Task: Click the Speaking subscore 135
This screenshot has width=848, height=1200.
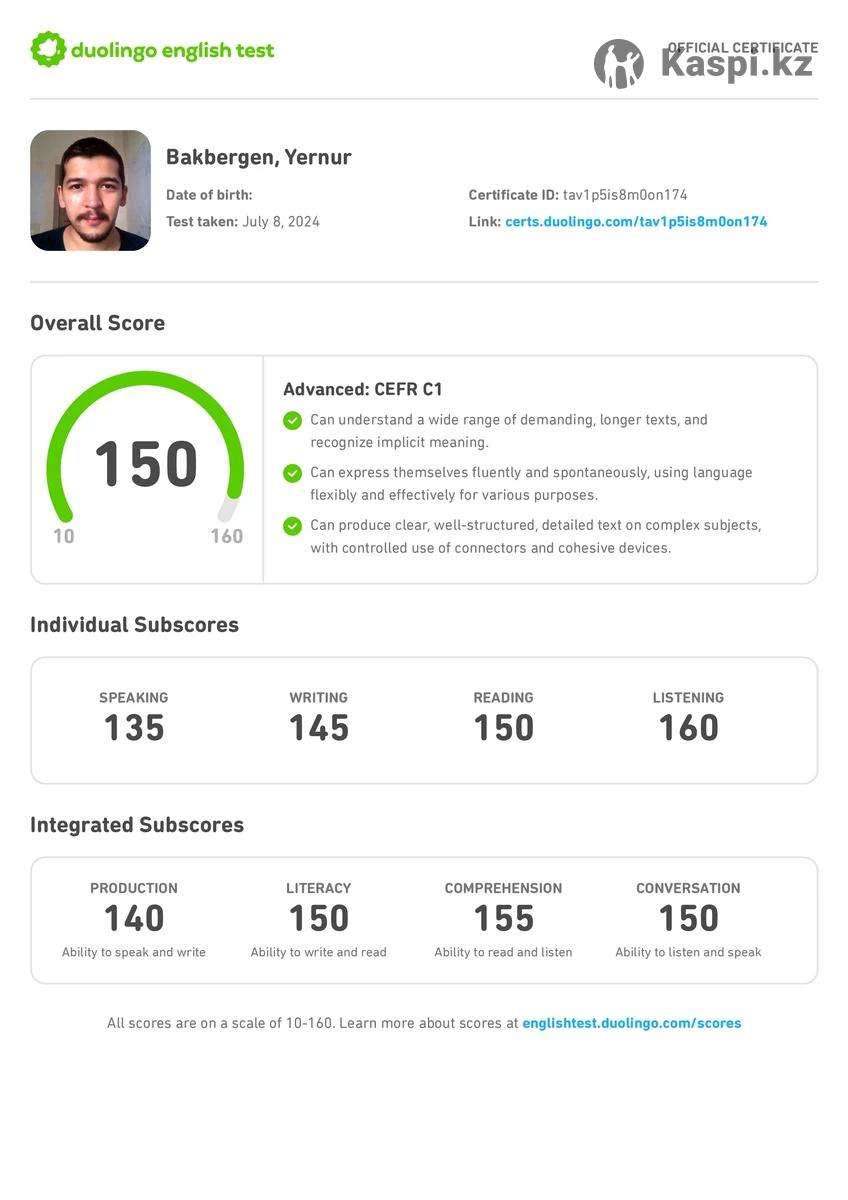Action: (134, 728)
